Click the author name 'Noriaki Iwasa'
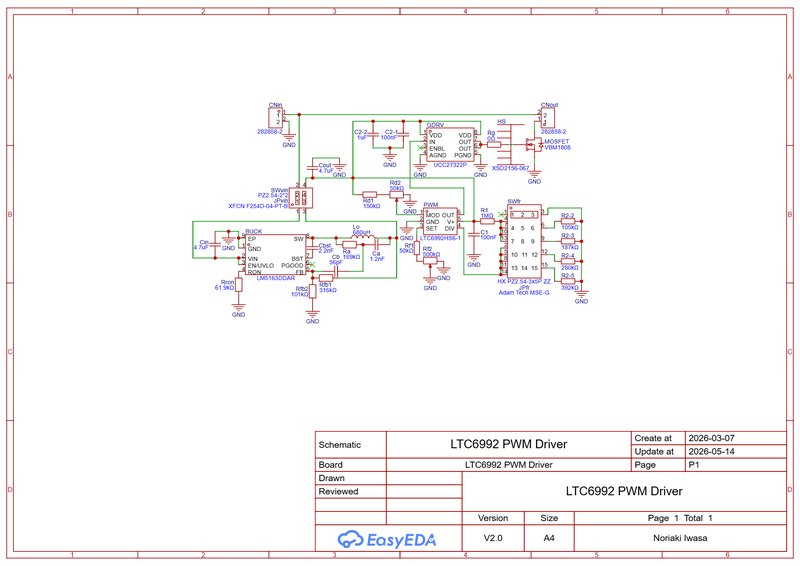This screenshot has height=566, width=800. click(x=680, y=538)
